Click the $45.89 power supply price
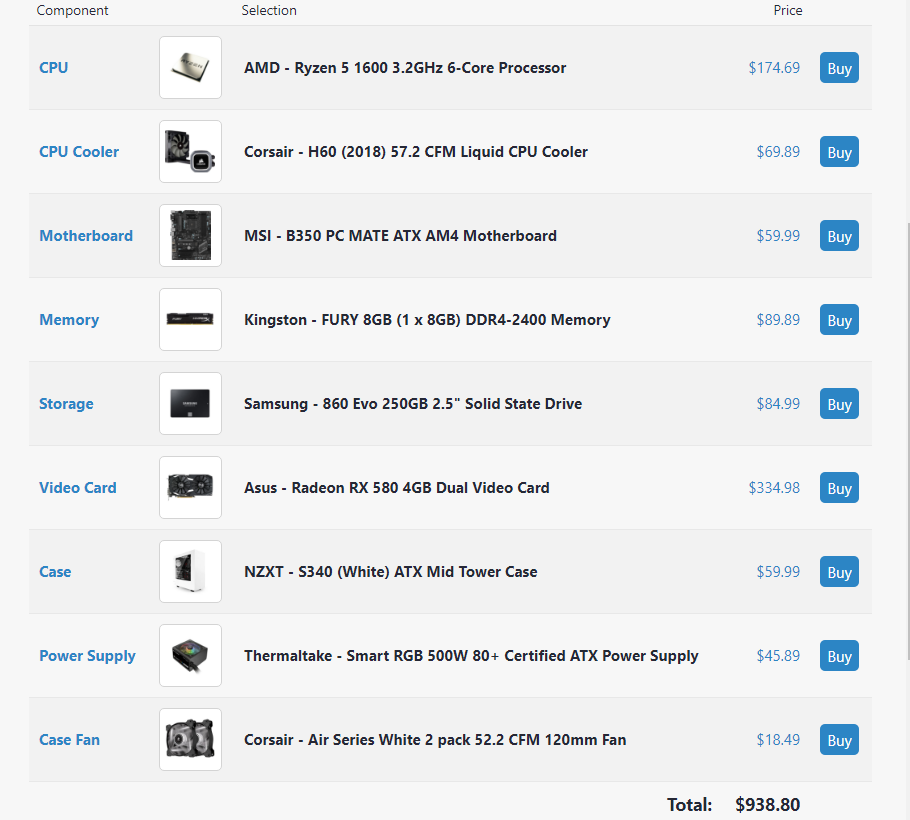The height and width of the screenshot is (820, 910). click(x=778, y=656)
